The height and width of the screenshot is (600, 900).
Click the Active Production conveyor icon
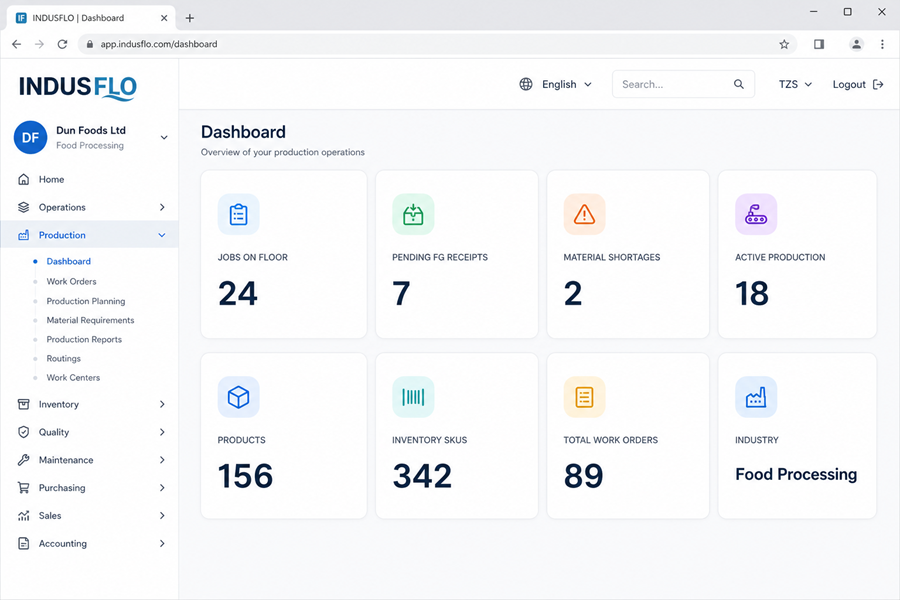(x=756, y=214)
